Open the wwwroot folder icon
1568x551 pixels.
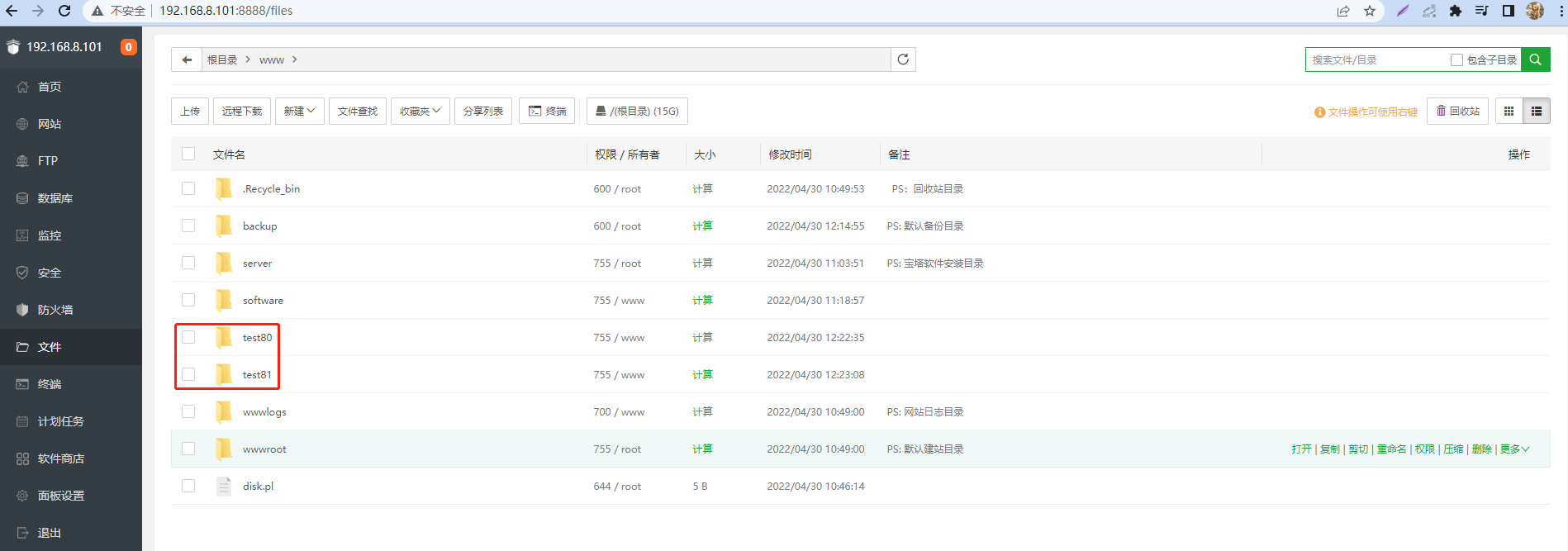click(224, 449)
